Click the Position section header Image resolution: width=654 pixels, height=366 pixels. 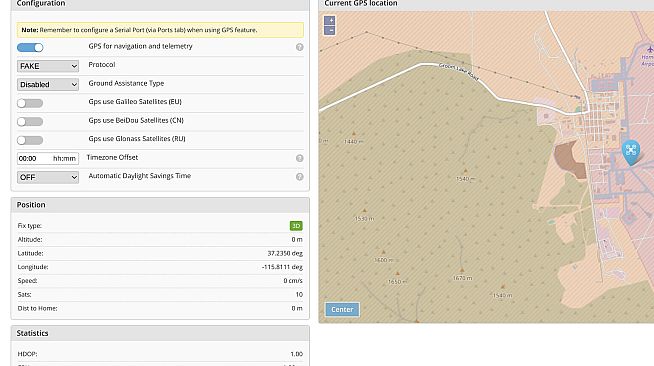(x=160, y=205)
